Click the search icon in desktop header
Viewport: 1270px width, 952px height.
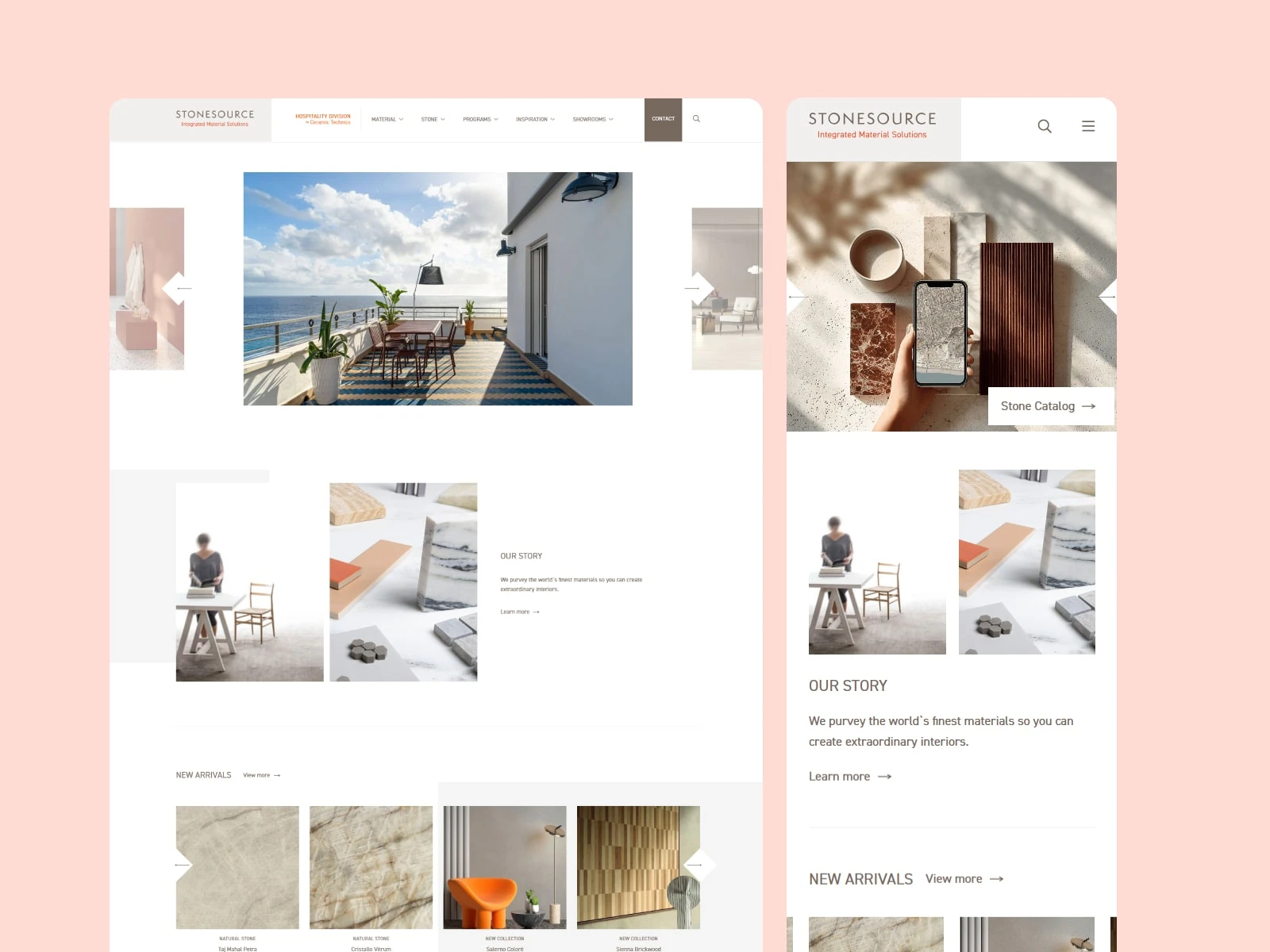[x=696, y=119]
